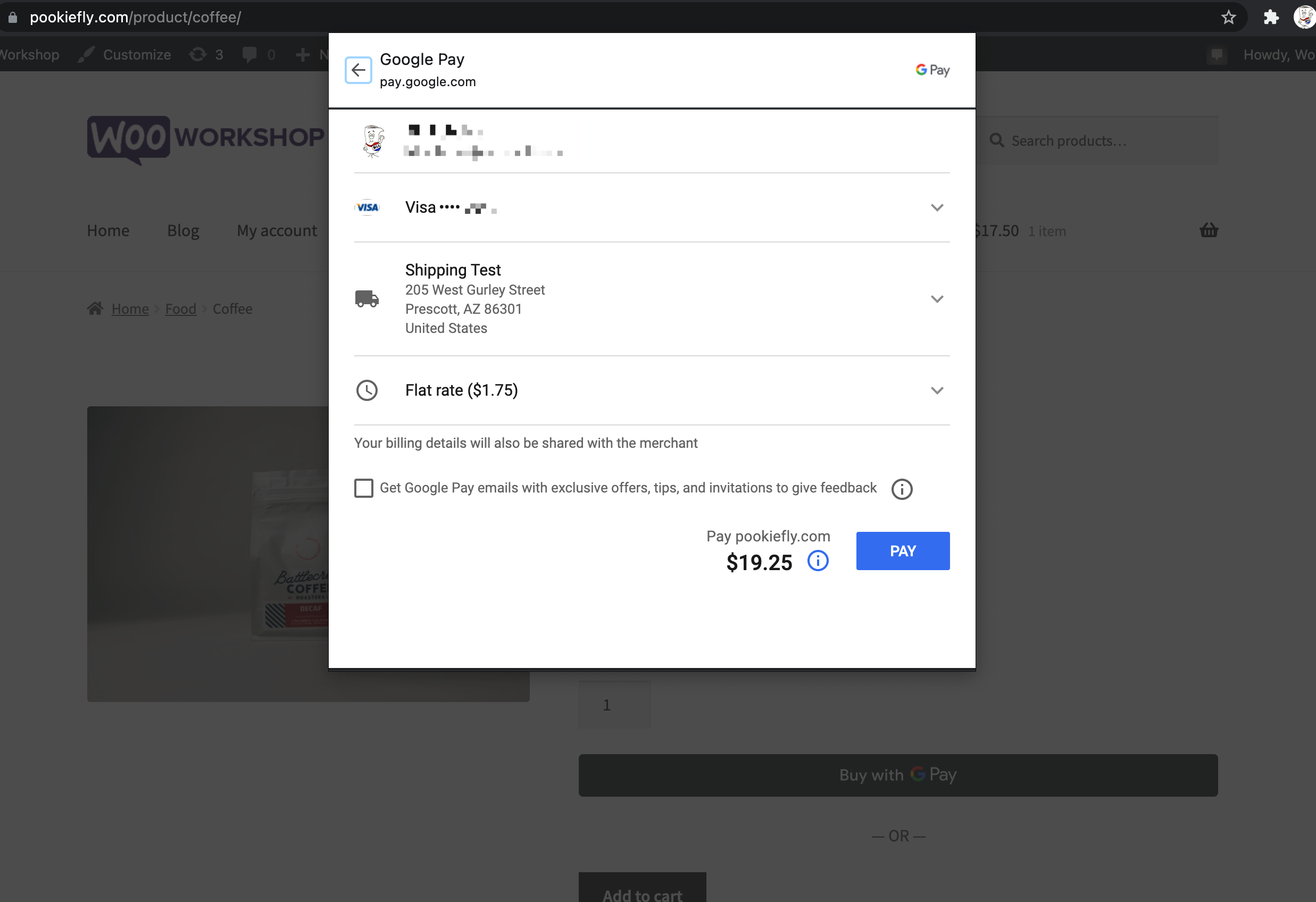Expand the Flat rate shipping option chevron

tap(937, 391)
